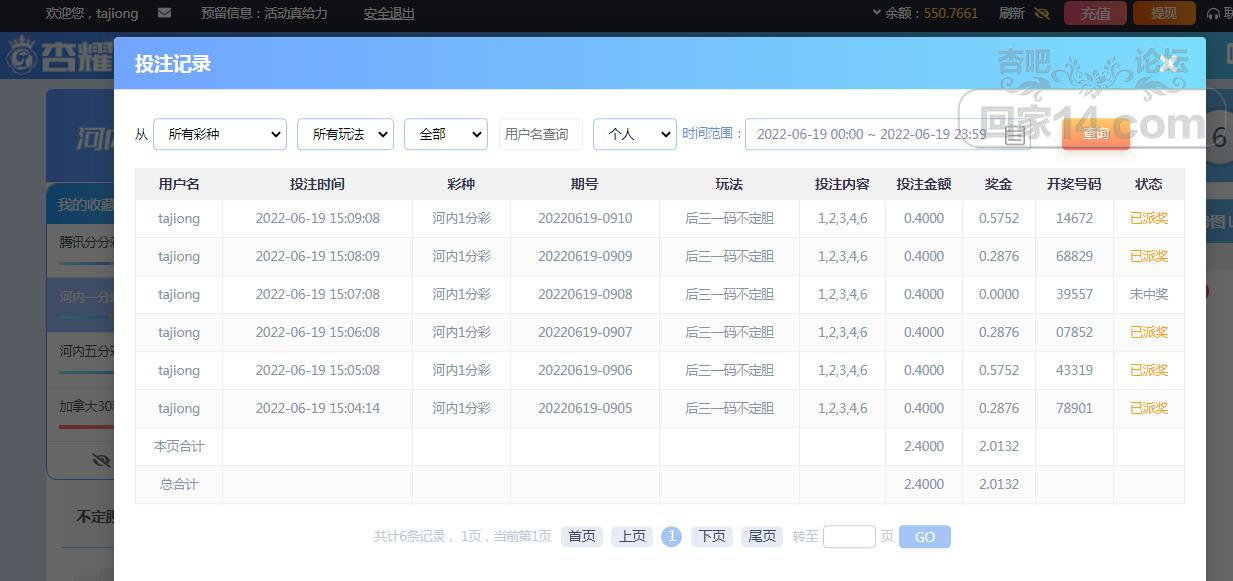Viewport: 1233px width, 581px height.
Task: Expand the 全部 status dropdown
Action: pyautogui.click(x=445, y=134)
